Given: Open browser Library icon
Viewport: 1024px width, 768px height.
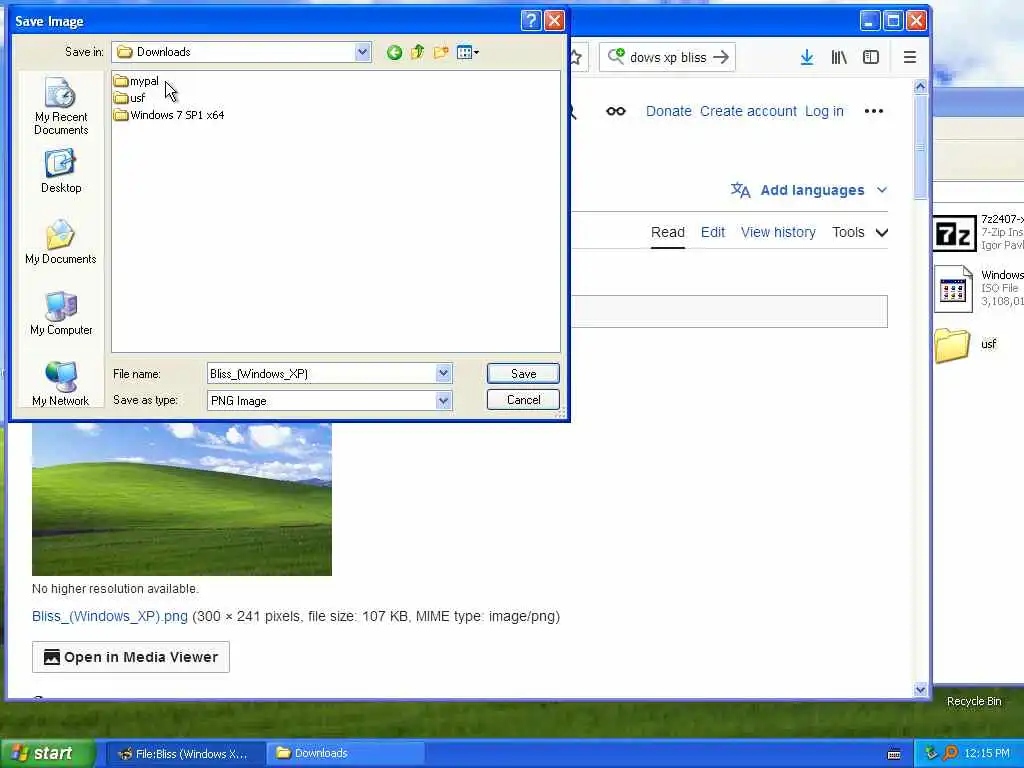Looking at the screenshot, I should pyautogui.click(x=839, y=57).
